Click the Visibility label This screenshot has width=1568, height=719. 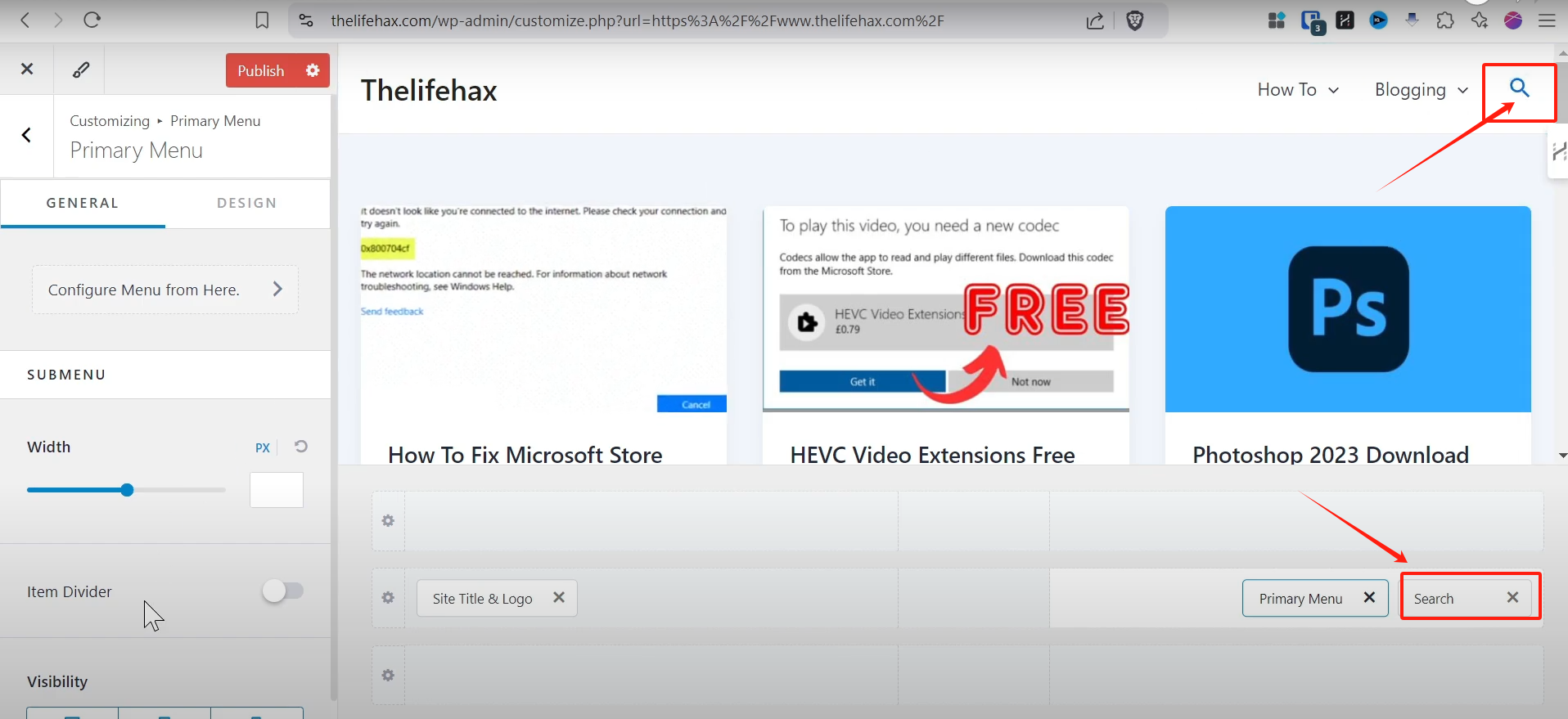(x=57, y=681)
